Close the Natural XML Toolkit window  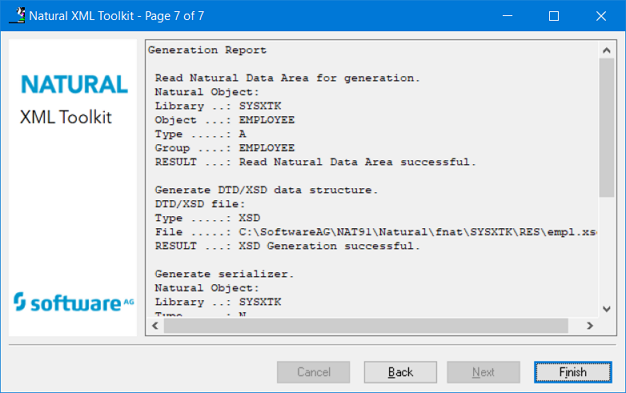[601, 16]
